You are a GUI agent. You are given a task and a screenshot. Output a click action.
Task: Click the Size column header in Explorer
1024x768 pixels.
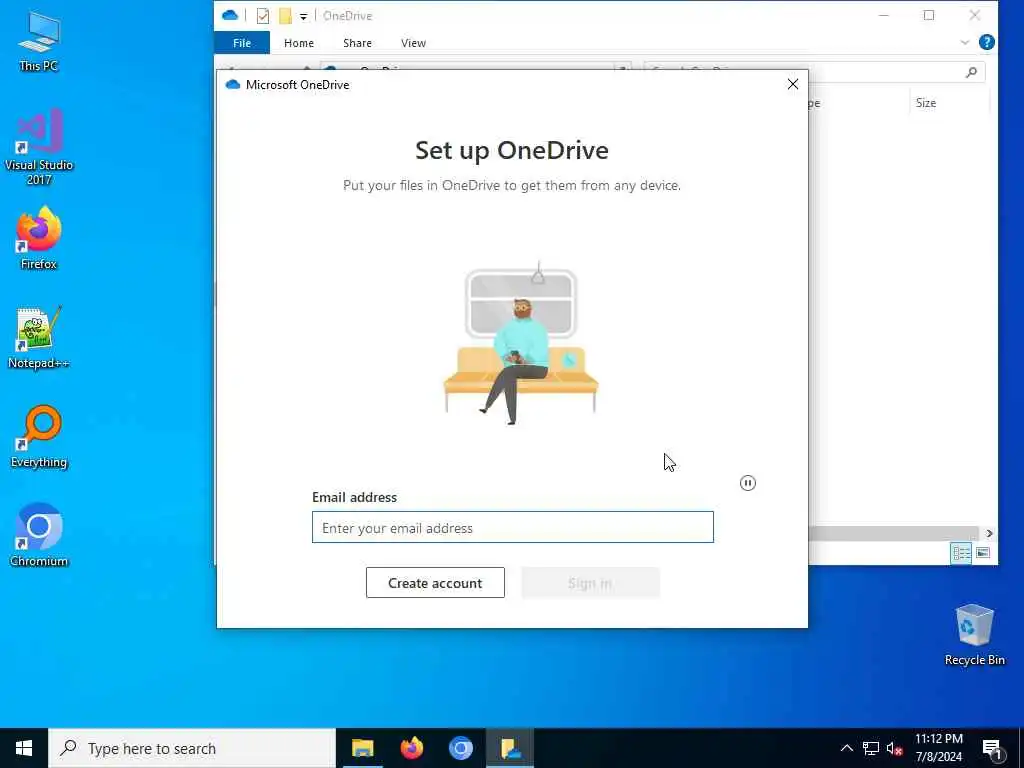(x=925, y=103)
